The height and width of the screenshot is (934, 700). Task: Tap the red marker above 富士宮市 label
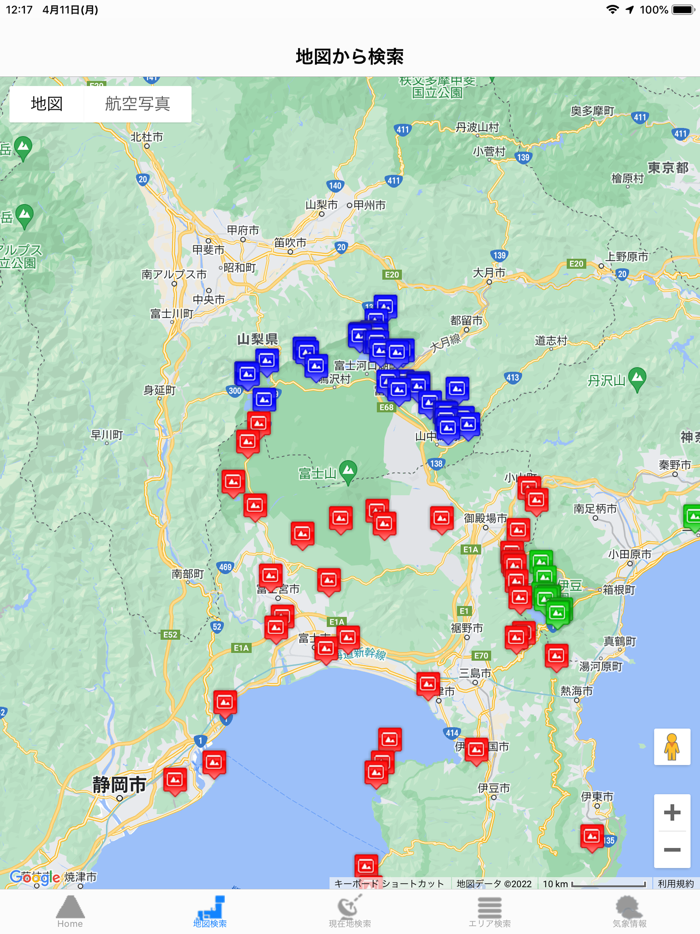point(270,576)
